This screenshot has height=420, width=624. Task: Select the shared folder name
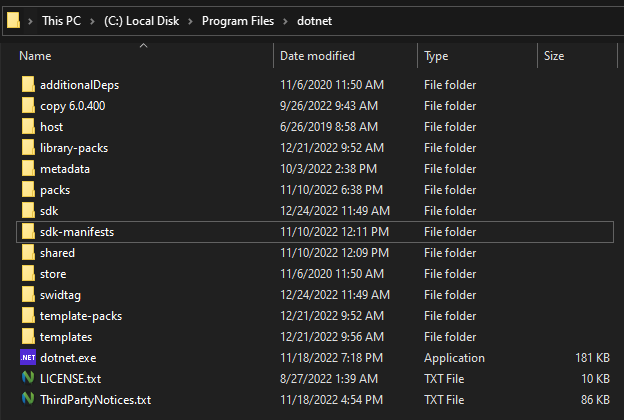click(x=57, y=253)
